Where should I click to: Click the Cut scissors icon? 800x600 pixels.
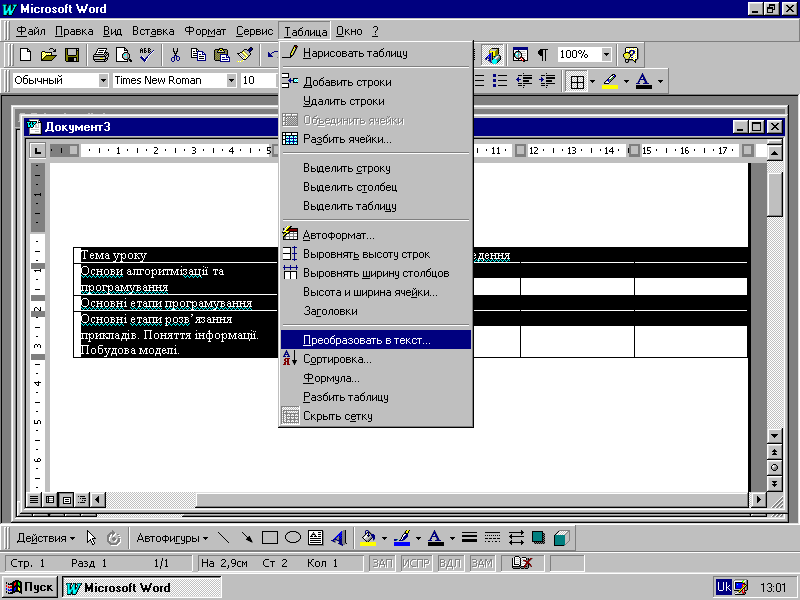[x=175, y=55]
